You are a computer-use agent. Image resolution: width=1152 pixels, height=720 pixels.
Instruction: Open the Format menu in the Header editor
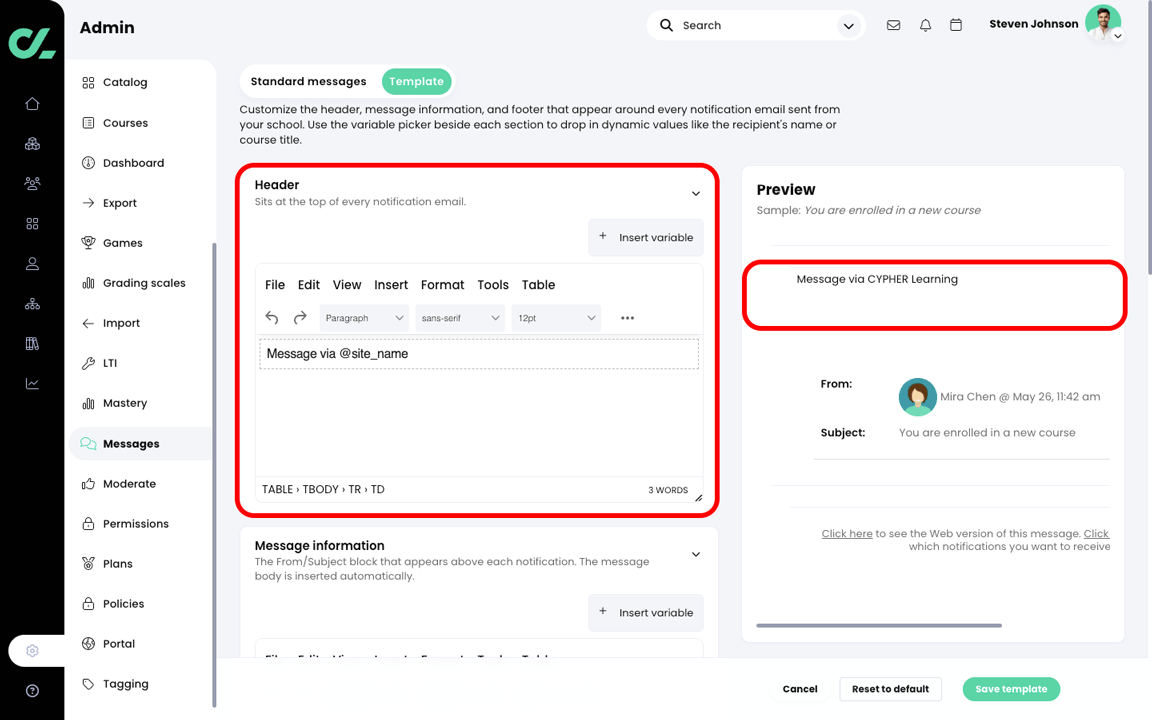442,285
